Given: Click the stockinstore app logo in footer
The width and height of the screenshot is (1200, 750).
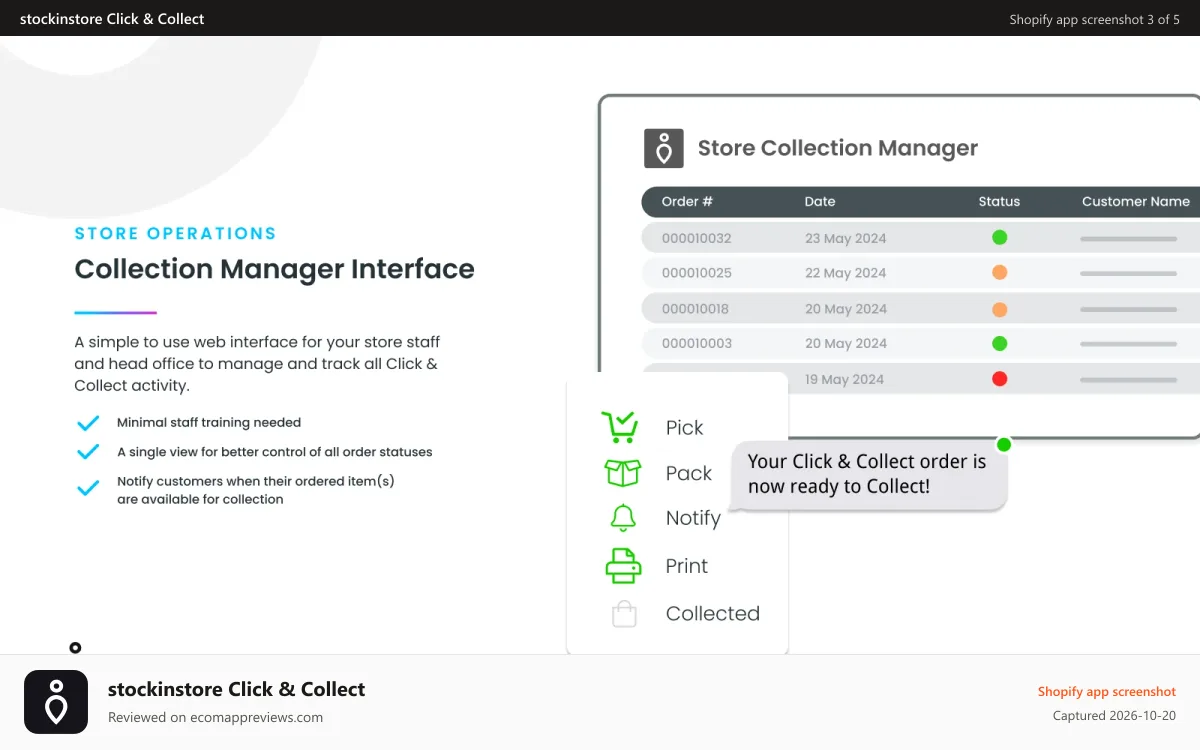Looking at the screenshot, I should coord(56,702).
